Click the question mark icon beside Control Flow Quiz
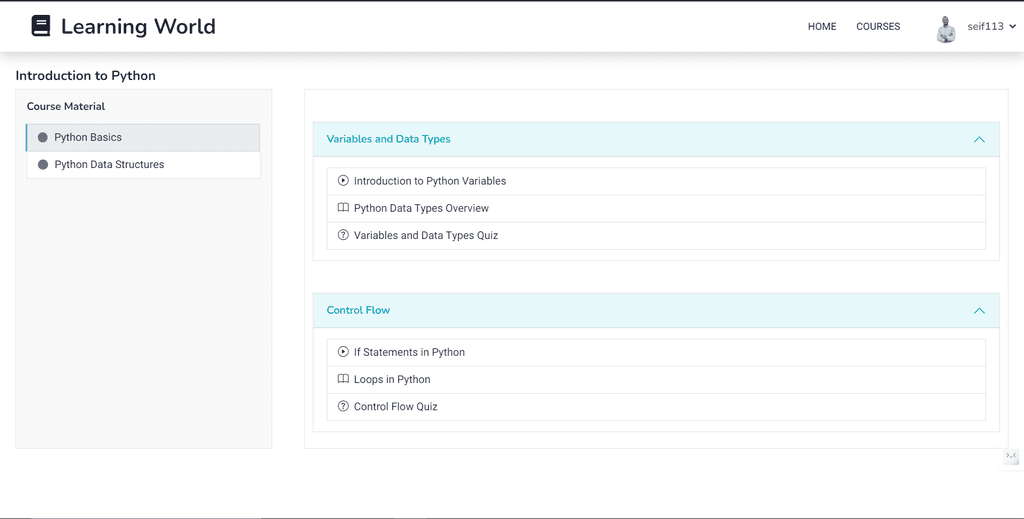1024x519 pixels. pyautogui.click(x=343, y=406)
